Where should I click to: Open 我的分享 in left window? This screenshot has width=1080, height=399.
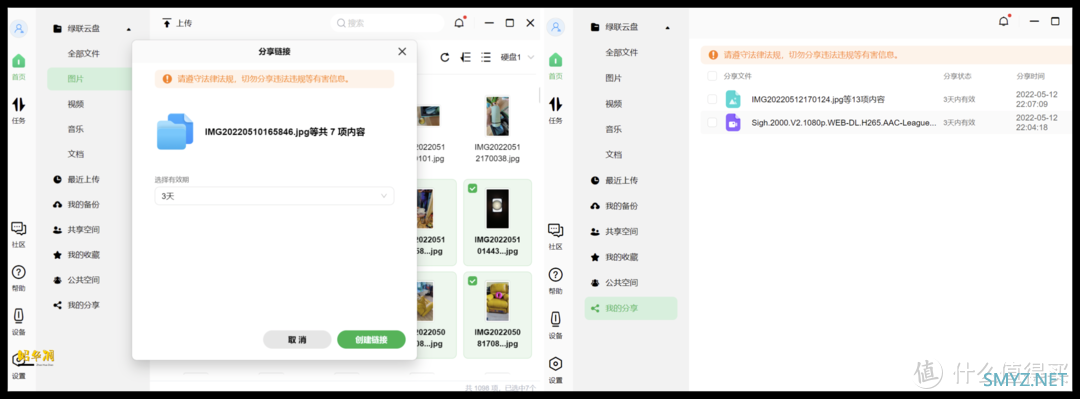pos(76,305)
